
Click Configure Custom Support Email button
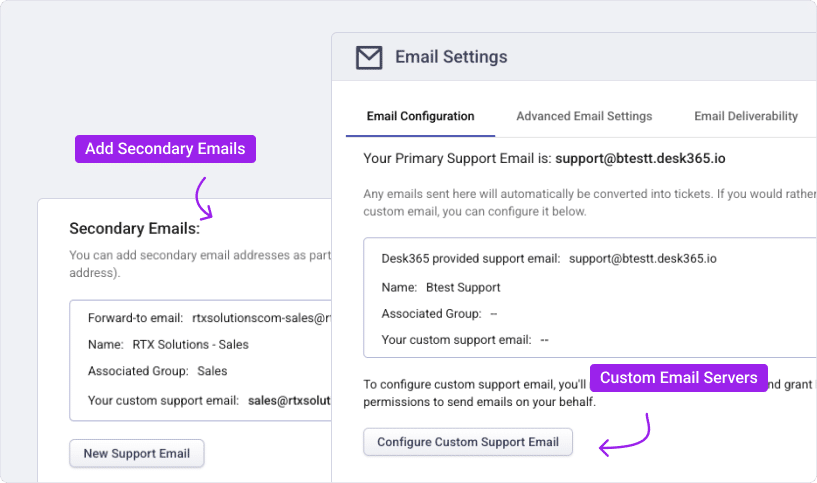tap(468, 442)
